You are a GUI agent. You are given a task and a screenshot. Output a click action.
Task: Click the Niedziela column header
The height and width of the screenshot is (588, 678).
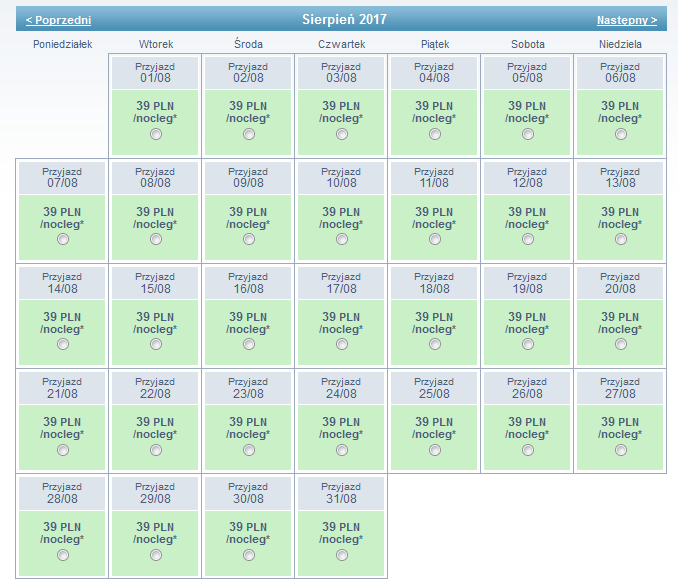pos(620,44)
